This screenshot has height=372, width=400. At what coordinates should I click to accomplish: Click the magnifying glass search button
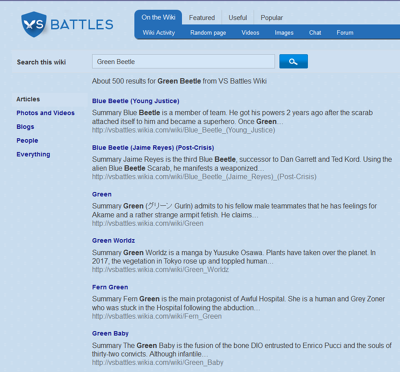click(293, 61)
